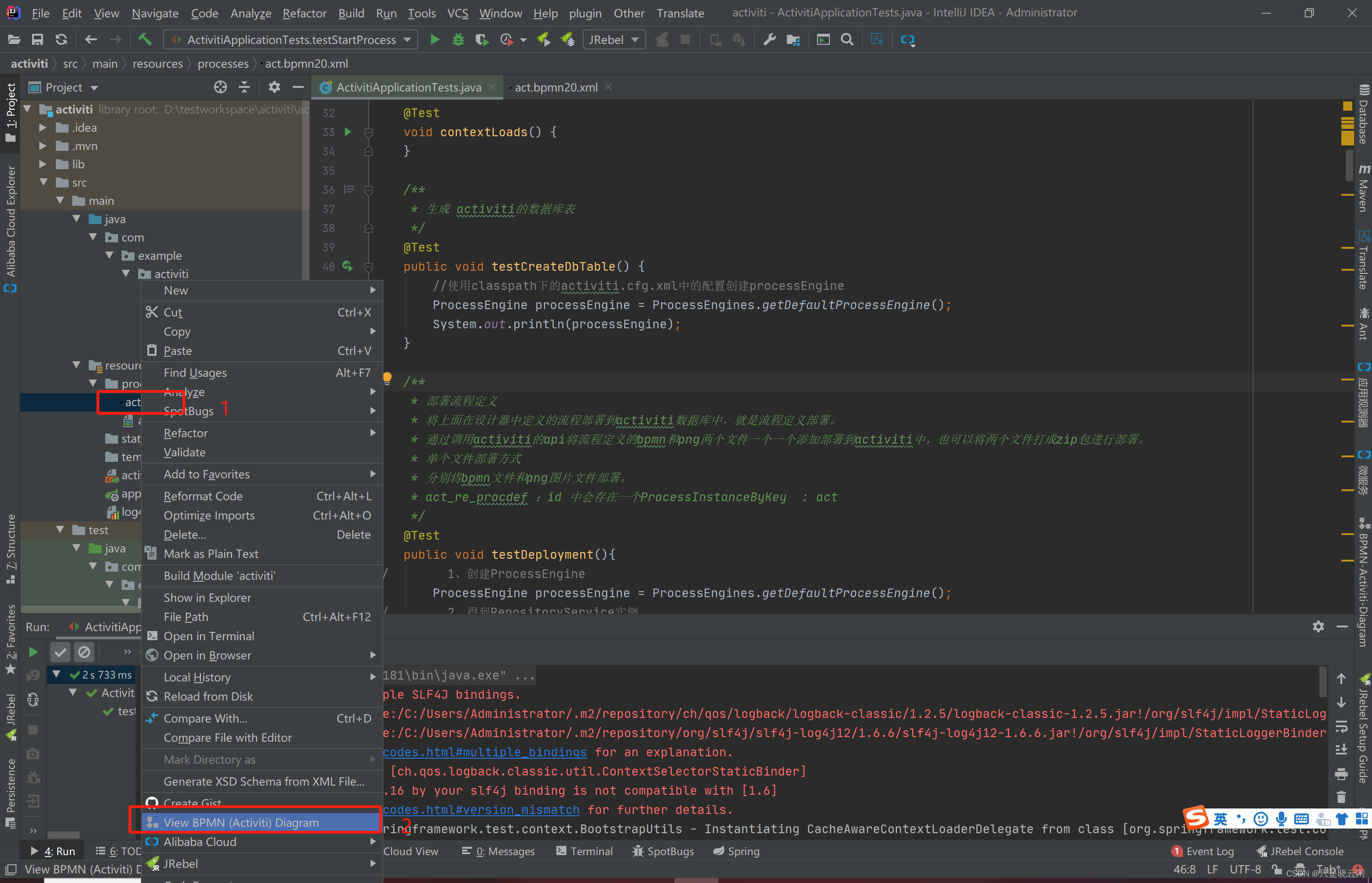
Task: Select View BPMN (Activiti) Diagram menu entry
Action: pyautogui.click(x=262, y=822)
